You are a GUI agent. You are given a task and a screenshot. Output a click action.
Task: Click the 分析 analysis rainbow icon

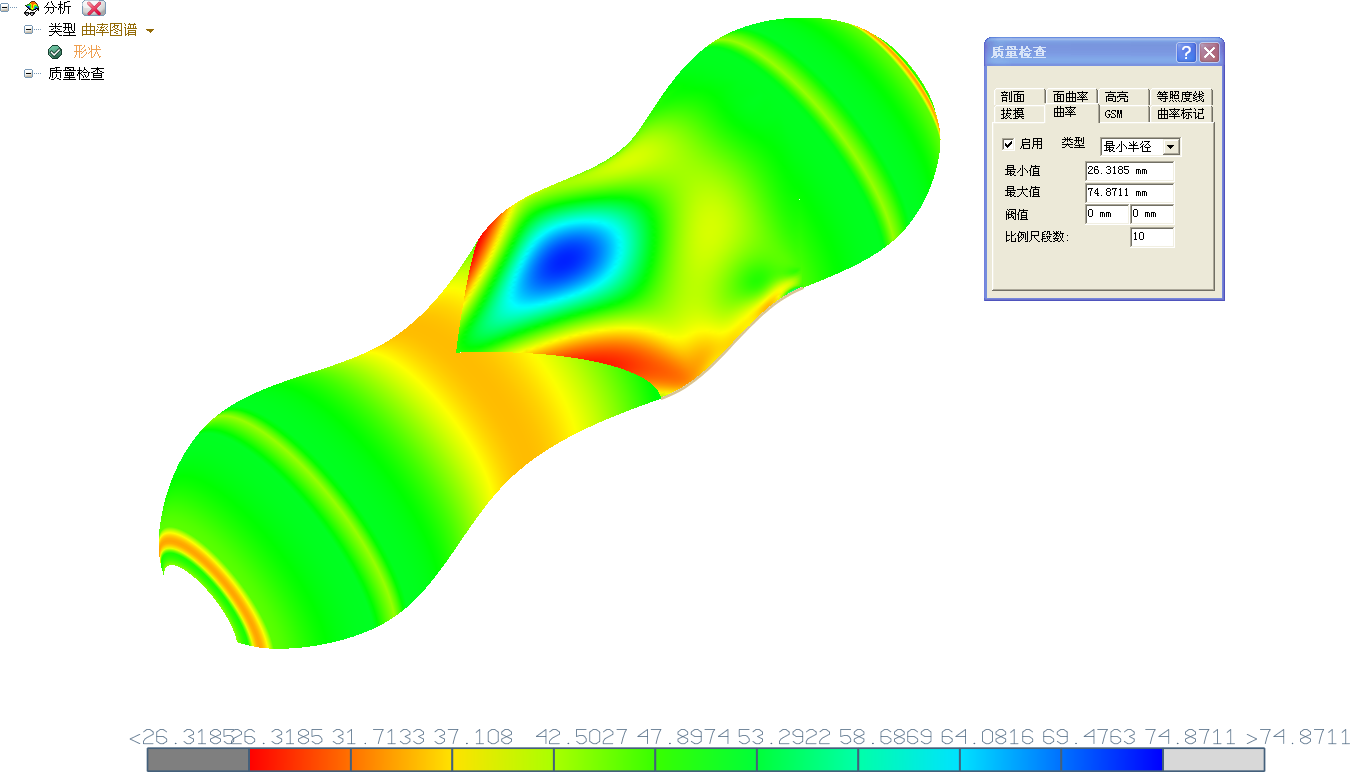32,8
